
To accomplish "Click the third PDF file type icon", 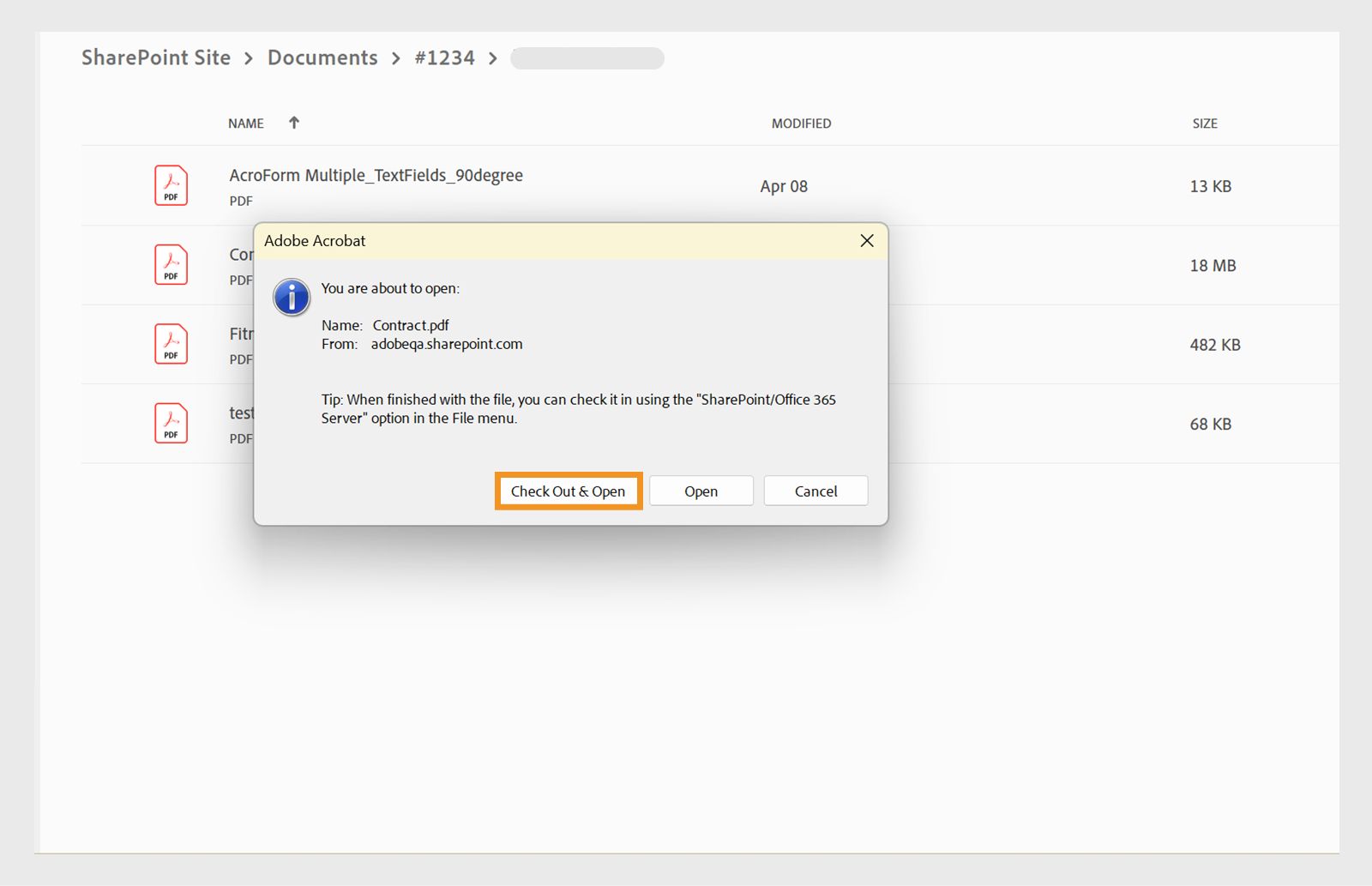I will click(171, 344).
